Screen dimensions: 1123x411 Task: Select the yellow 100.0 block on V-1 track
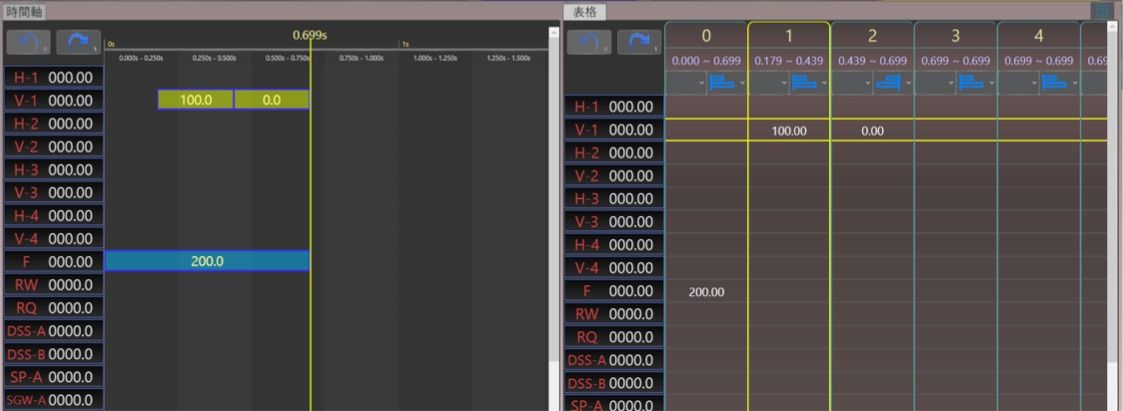[x=195, y=100]
